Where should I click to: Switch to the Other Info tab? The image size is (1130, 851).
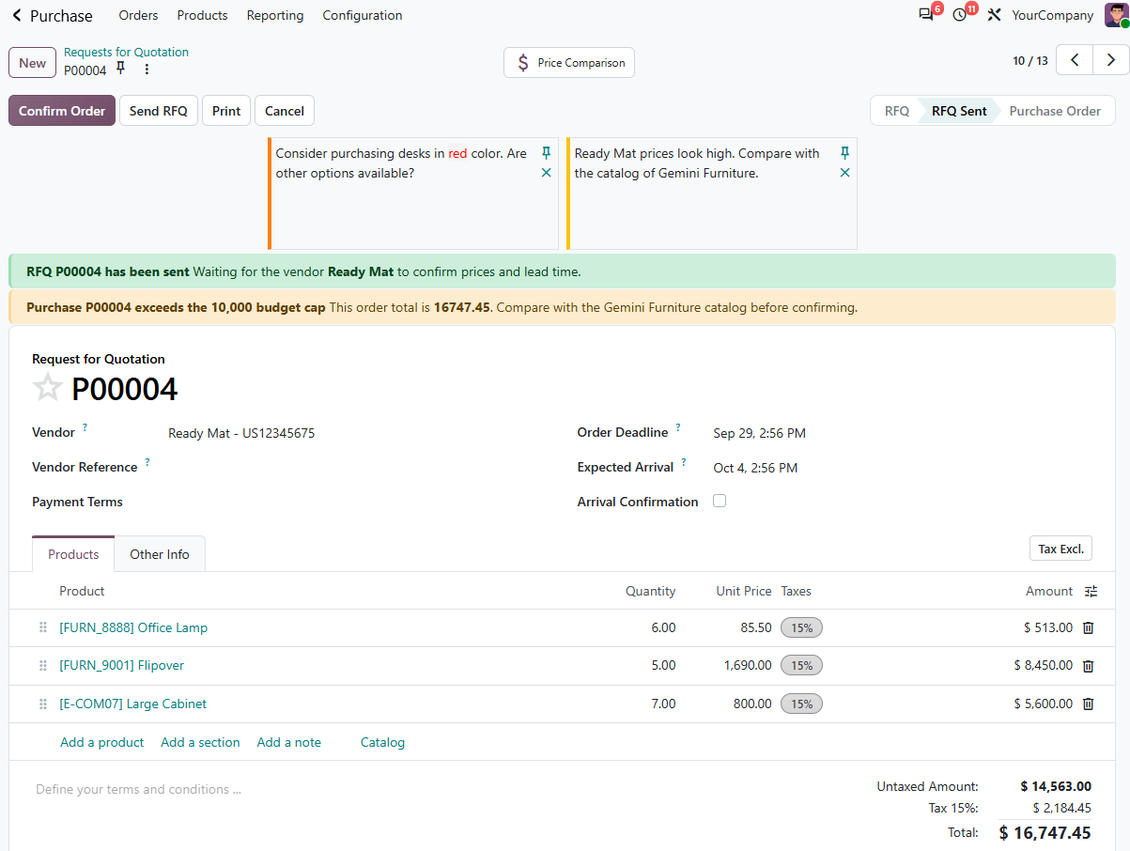click(x=159, y=554)
